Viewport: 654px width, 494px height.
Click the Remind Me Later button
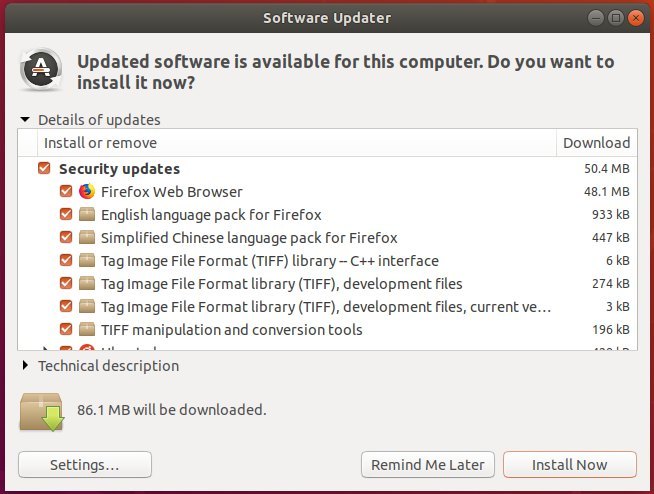pos(428,464)
